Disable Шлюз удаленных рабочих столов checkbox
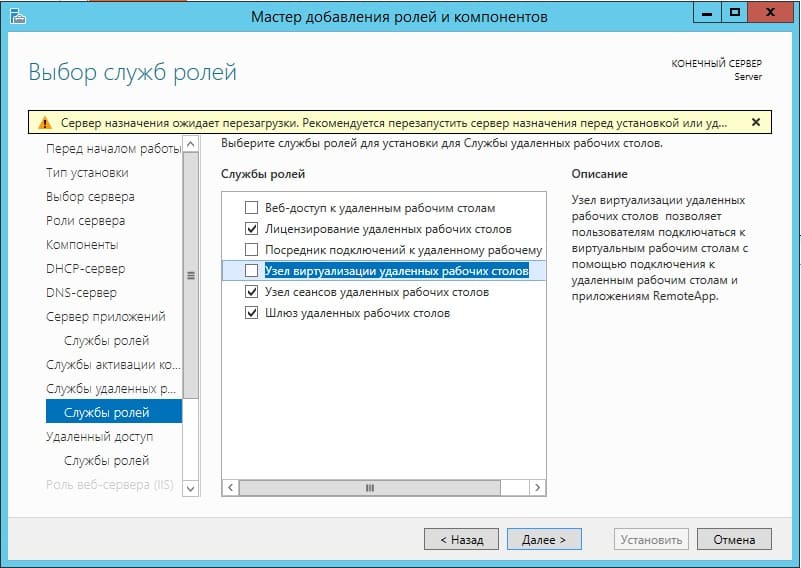This screenshot has width=801, height=568. coord(251,313)
